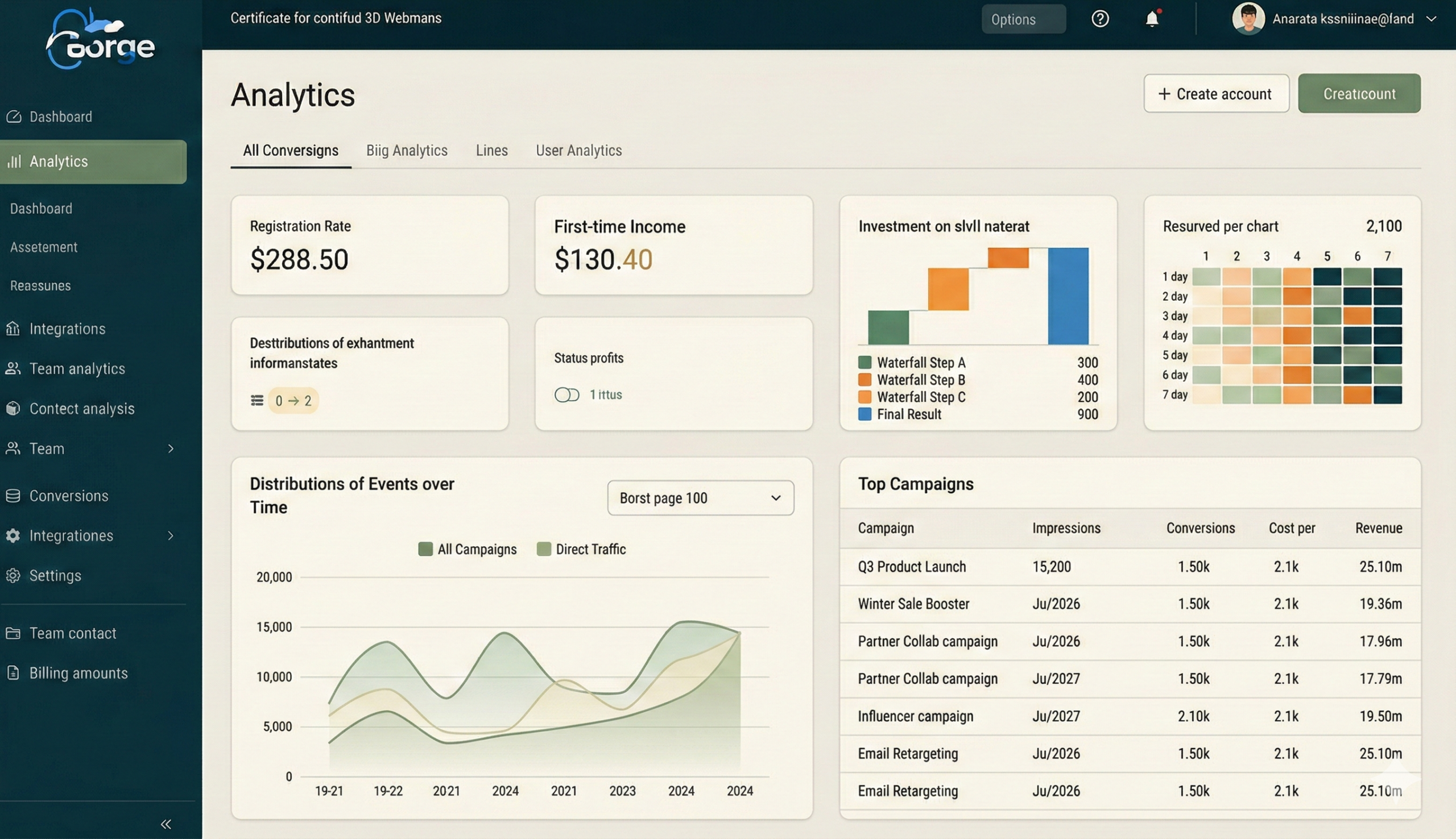Click the Team analytics icon
Image resolution: width=1456 pixels, height=839 pixels.
[x=13, y=369]
